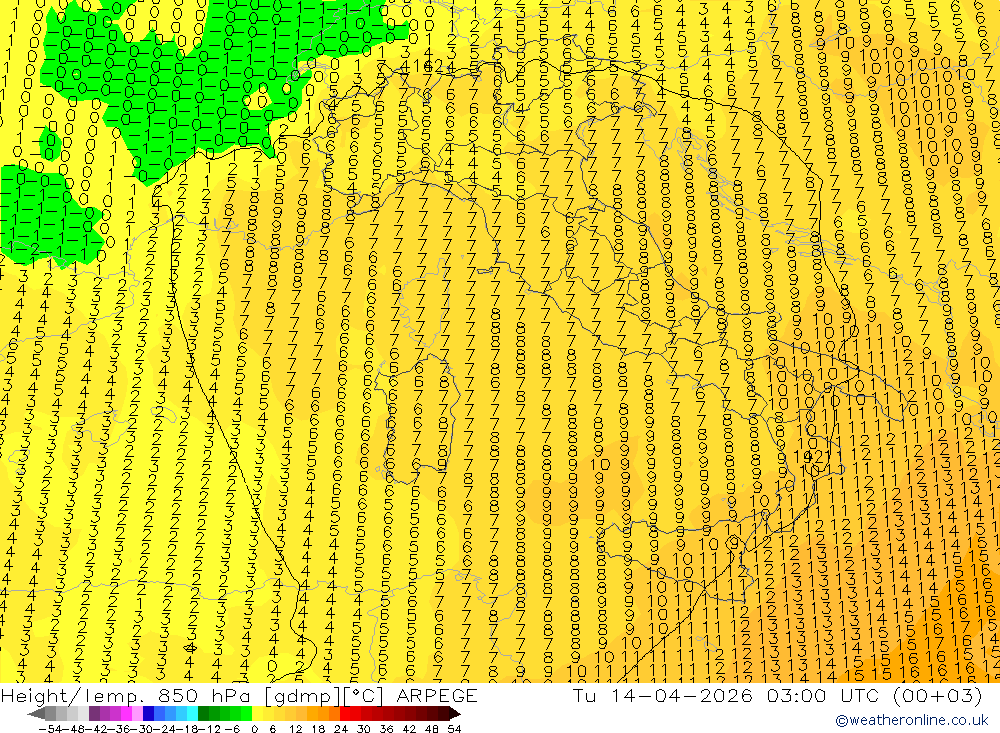This screenshot has height=733, width=1000.
Task: Pick the dark purple legend swatch above -42
Action: point(94,714)
